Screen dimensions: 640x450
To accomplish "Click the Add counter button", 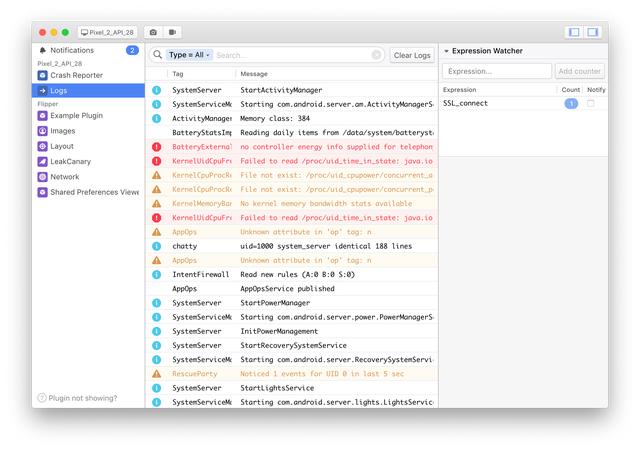I will (580, 71).
